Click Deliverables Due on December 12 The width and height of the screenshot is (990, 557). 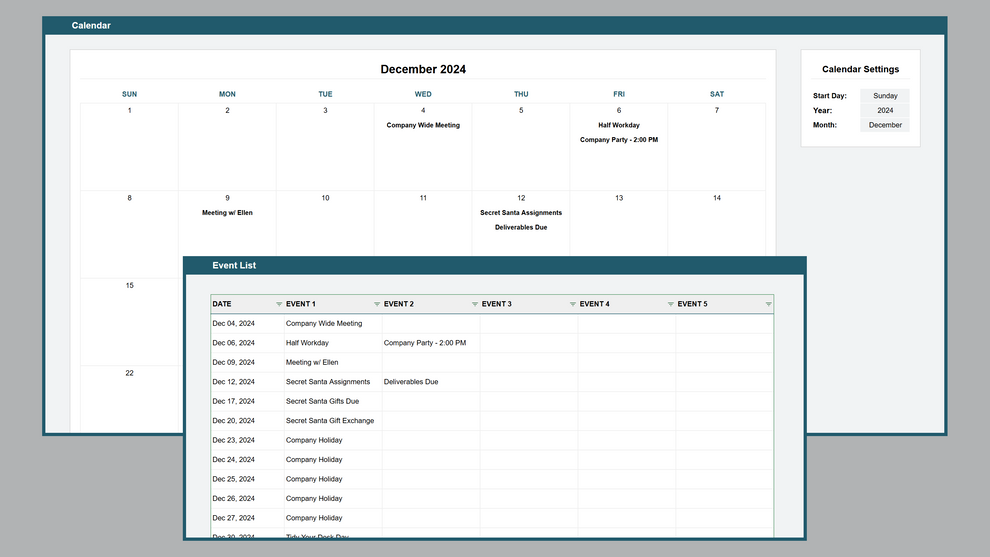[x=521, y=227]
